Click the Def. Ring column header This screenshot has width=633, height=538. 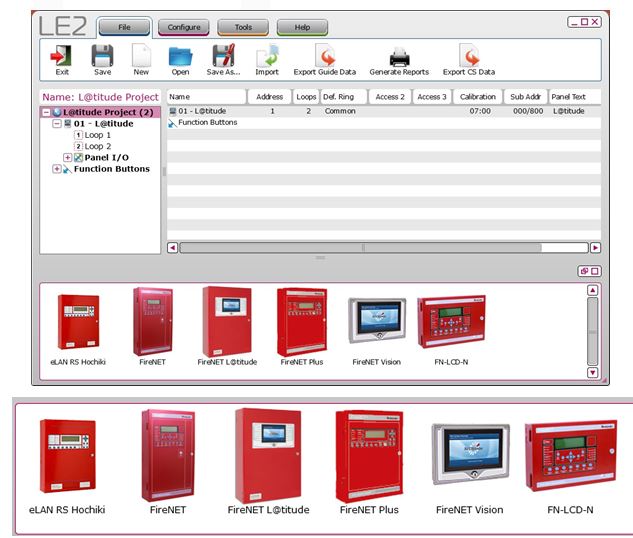[343, 97]
